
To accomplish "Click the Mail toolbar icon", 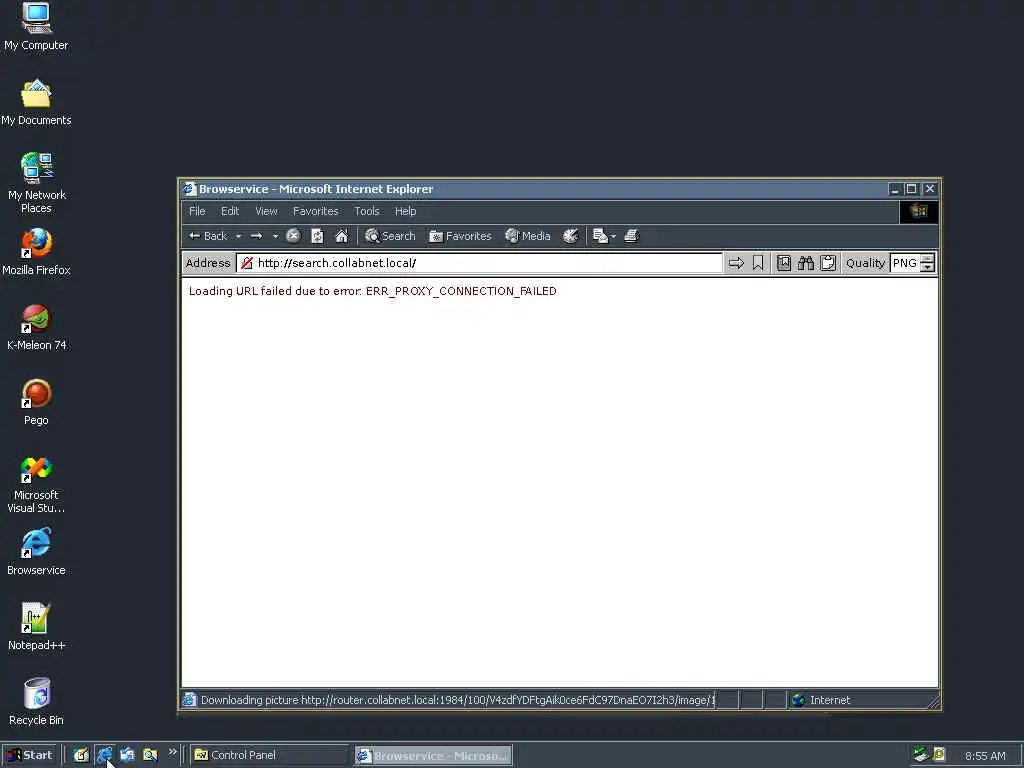I will [x=600, y=236].
